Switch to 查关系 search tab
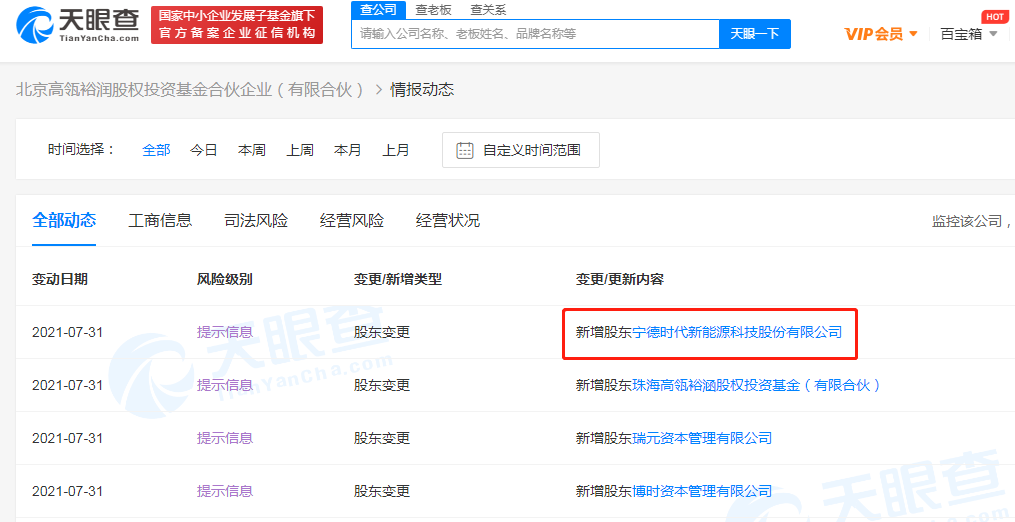This screenshot has height=522, width=1015. click(488, 10)
